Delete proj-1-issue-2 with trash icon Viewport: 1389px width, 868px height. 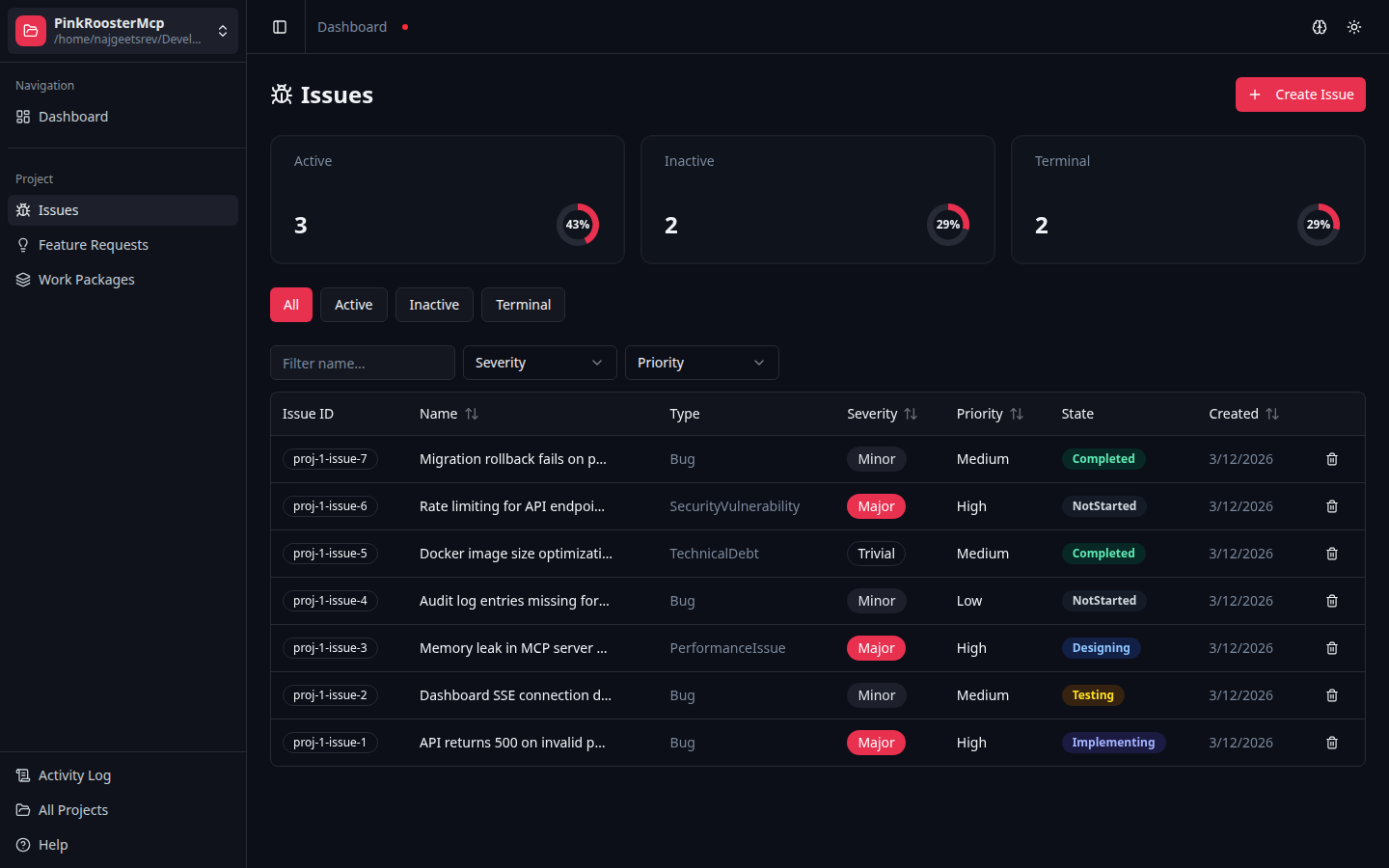click(1332, 695)
